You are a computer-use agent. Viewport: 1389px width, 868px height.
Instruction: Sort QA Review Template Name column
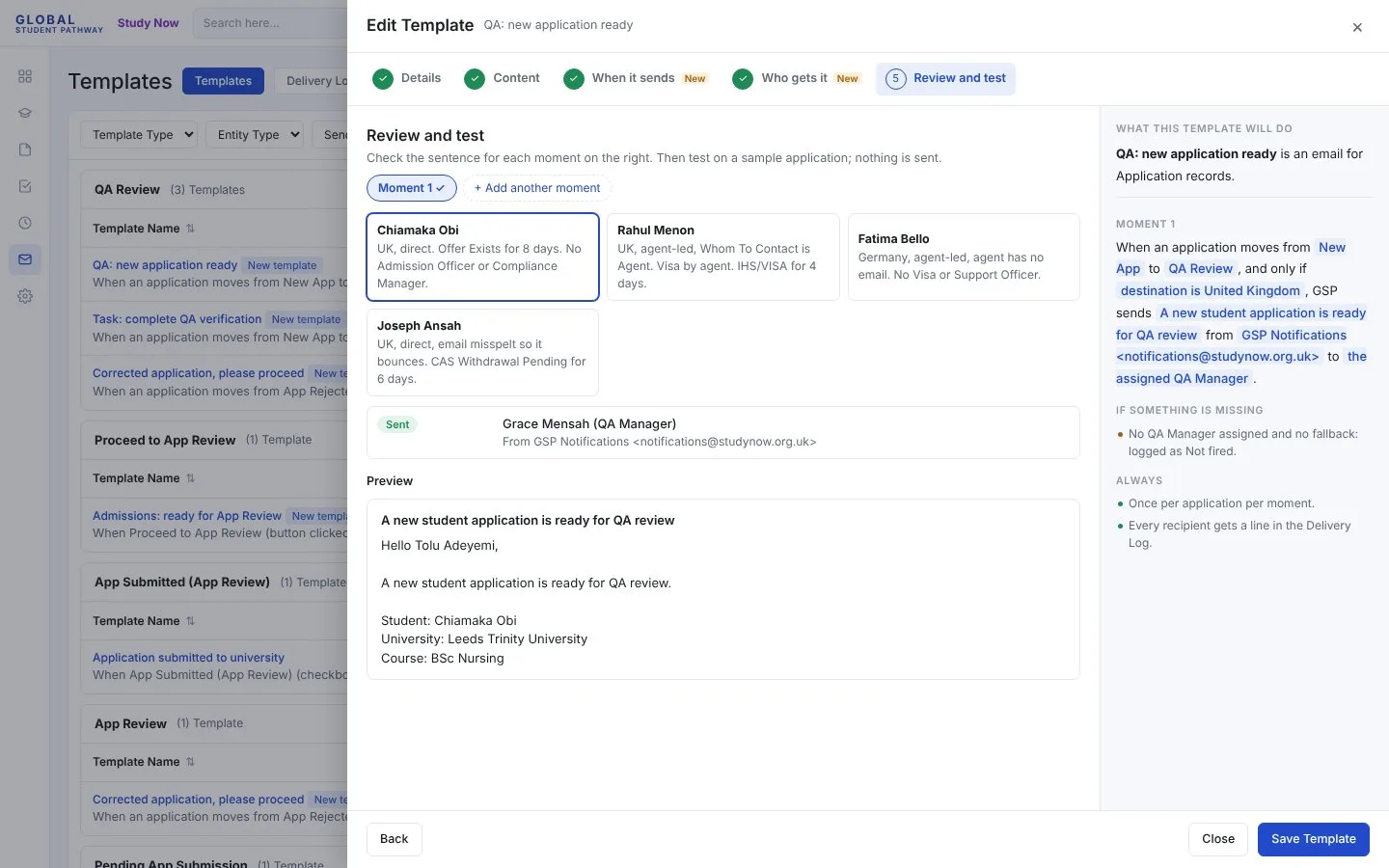(x=190, y=229)
